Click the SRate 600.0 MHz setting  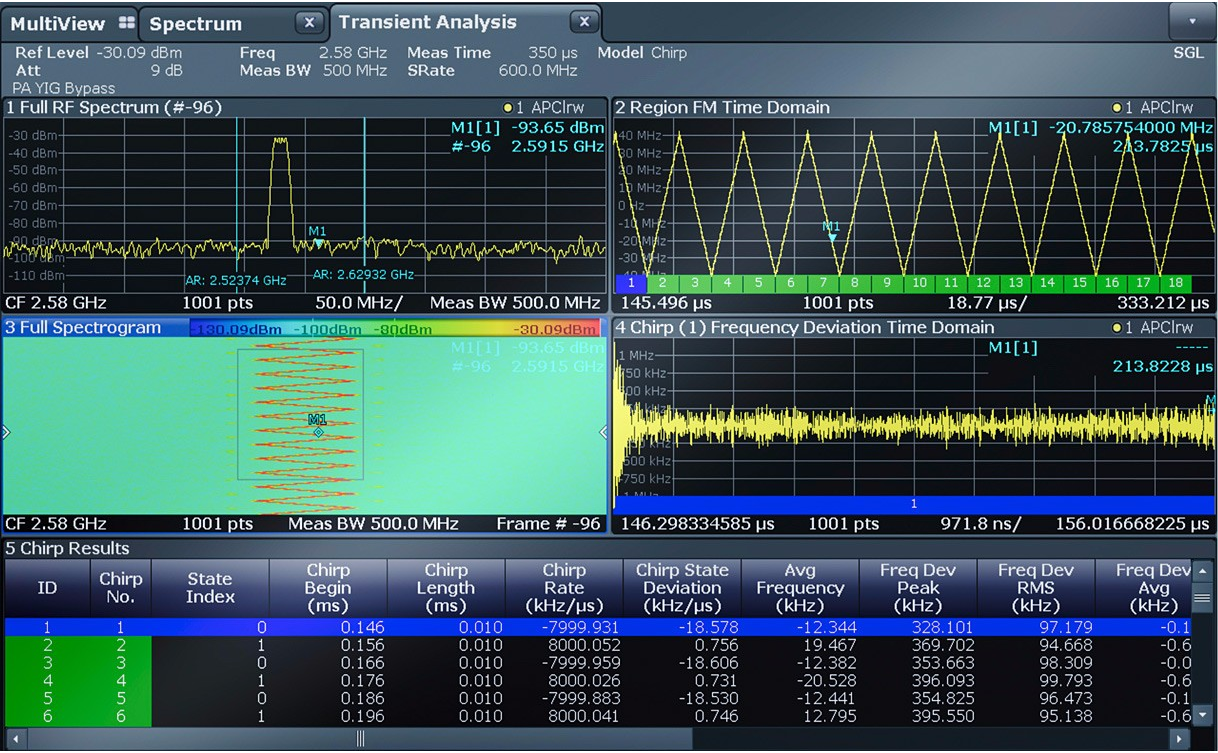point(493,71)
